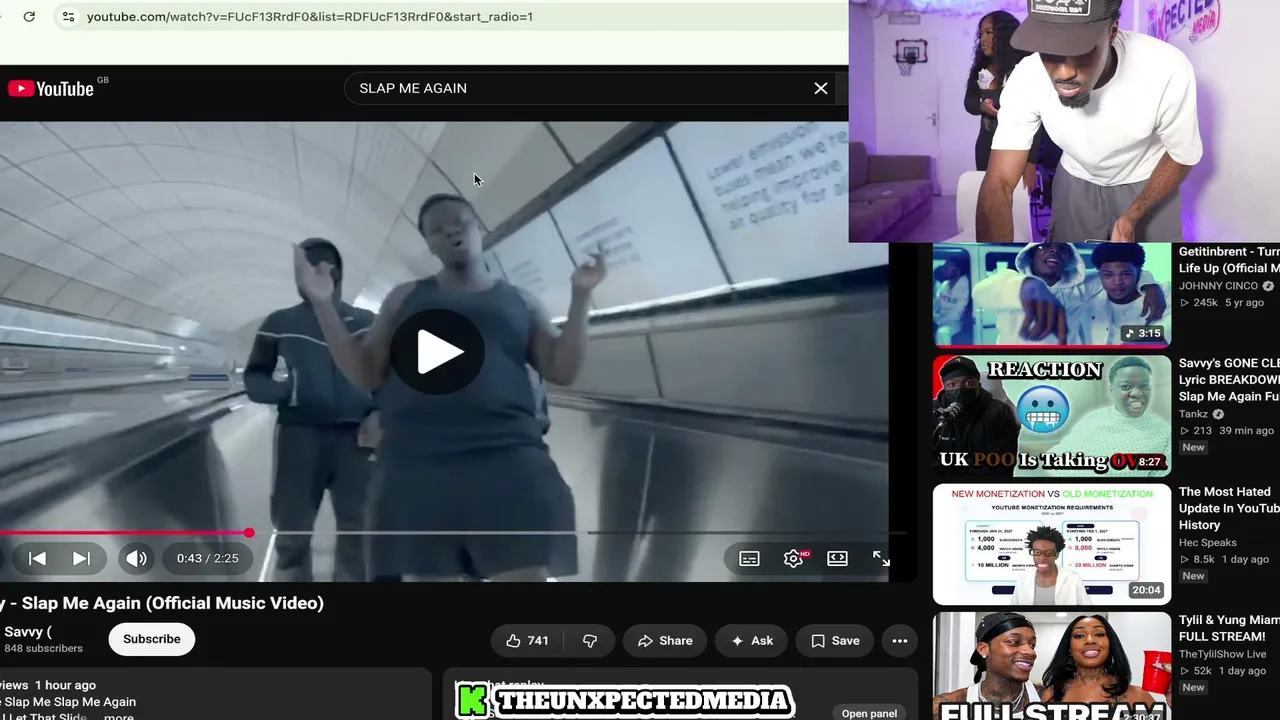The height and width of the screenshot is (720, 1280).
Task: Open the Tylil & Yung Miami thumbnail
Action: coord(1052,666)
